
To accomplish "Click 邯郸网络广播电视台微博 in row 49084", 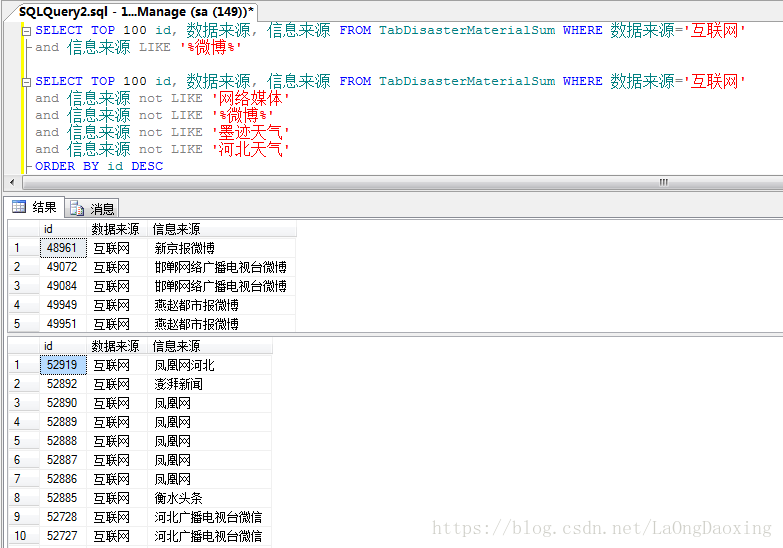I will [x=221, y=286].
